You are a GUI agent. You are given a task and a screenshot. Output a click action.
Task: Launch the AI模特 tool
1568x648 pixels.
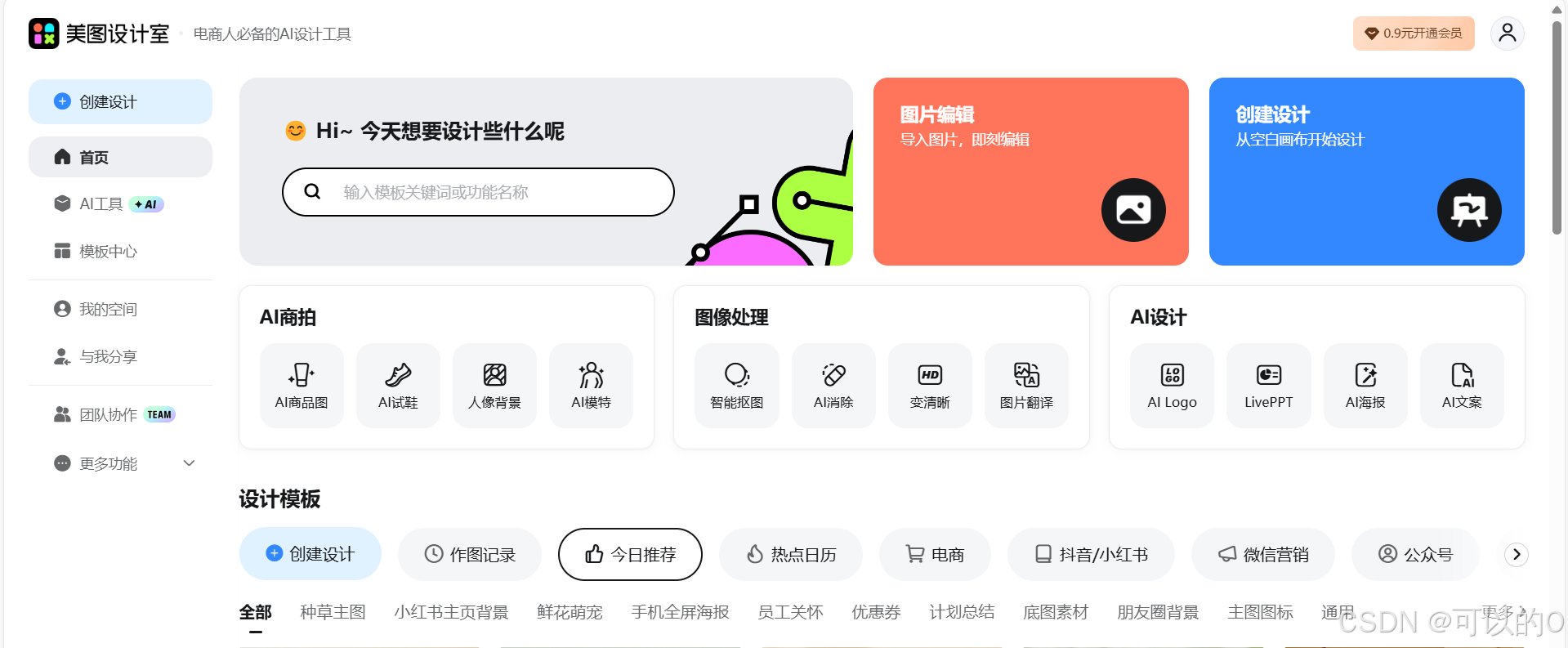click(591, 386)
